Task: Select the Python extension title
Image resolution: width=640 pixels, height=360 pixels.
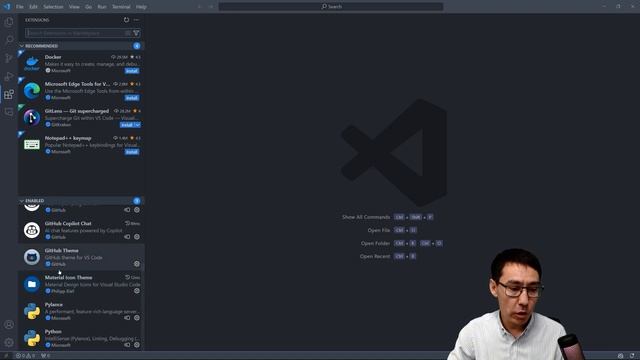Action: pyautogui.click(x=53, y=331)
